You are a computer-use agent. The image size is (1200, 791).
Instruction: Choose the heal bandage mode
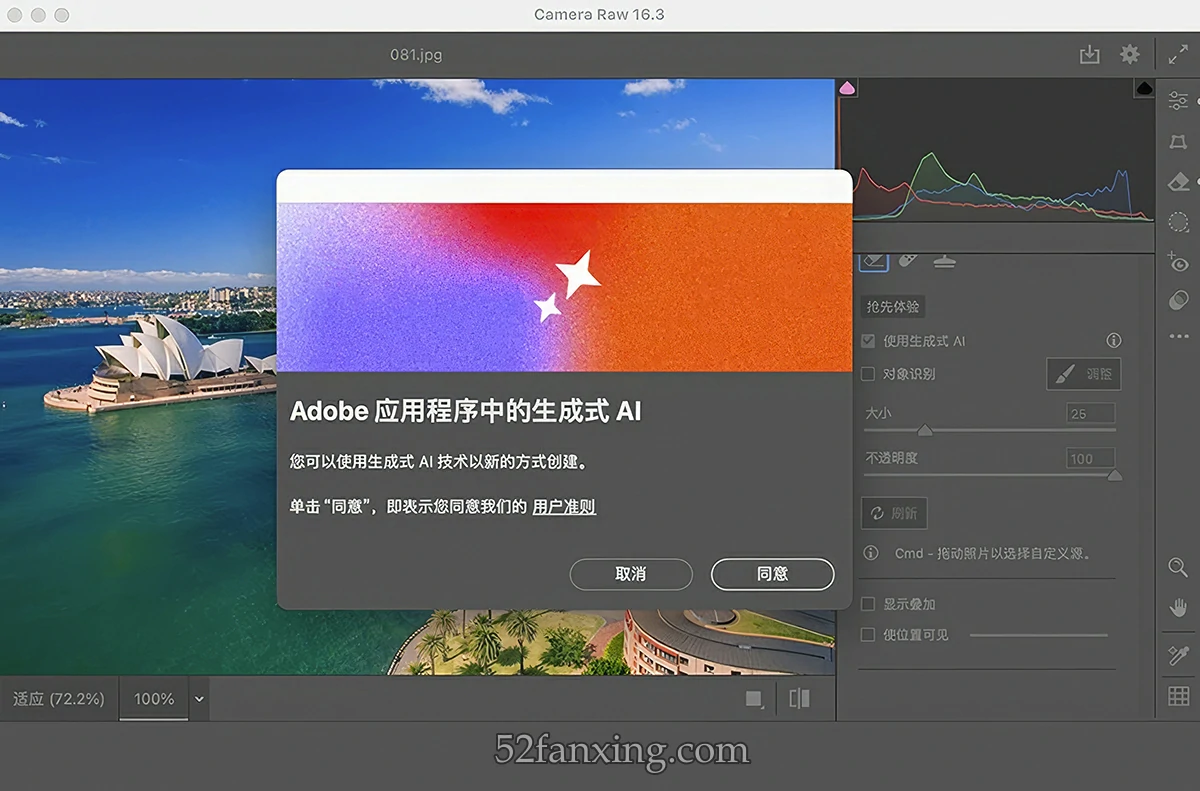[x=908, y=261]
